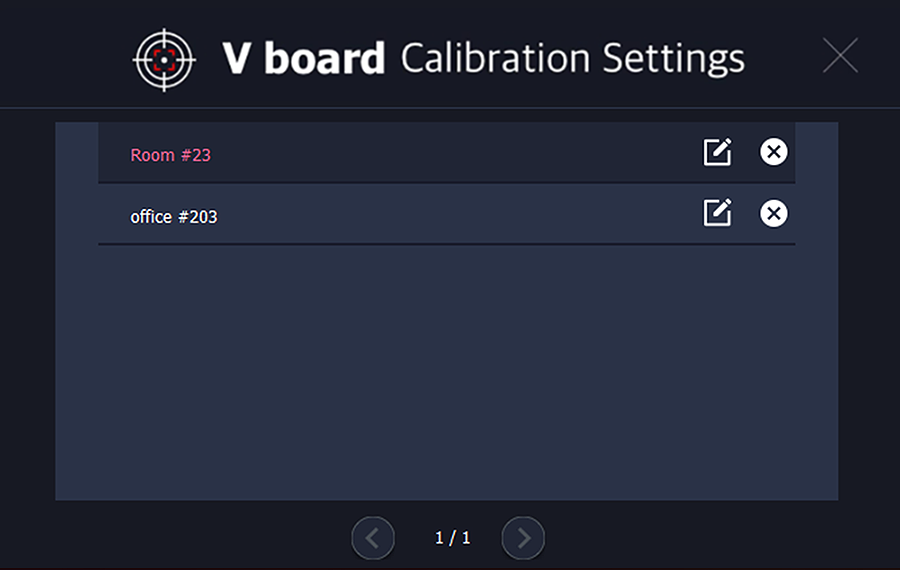Edit the Room #23 calibration entry
This screenshot has width=900, height=570.
(x=717, y=153)
